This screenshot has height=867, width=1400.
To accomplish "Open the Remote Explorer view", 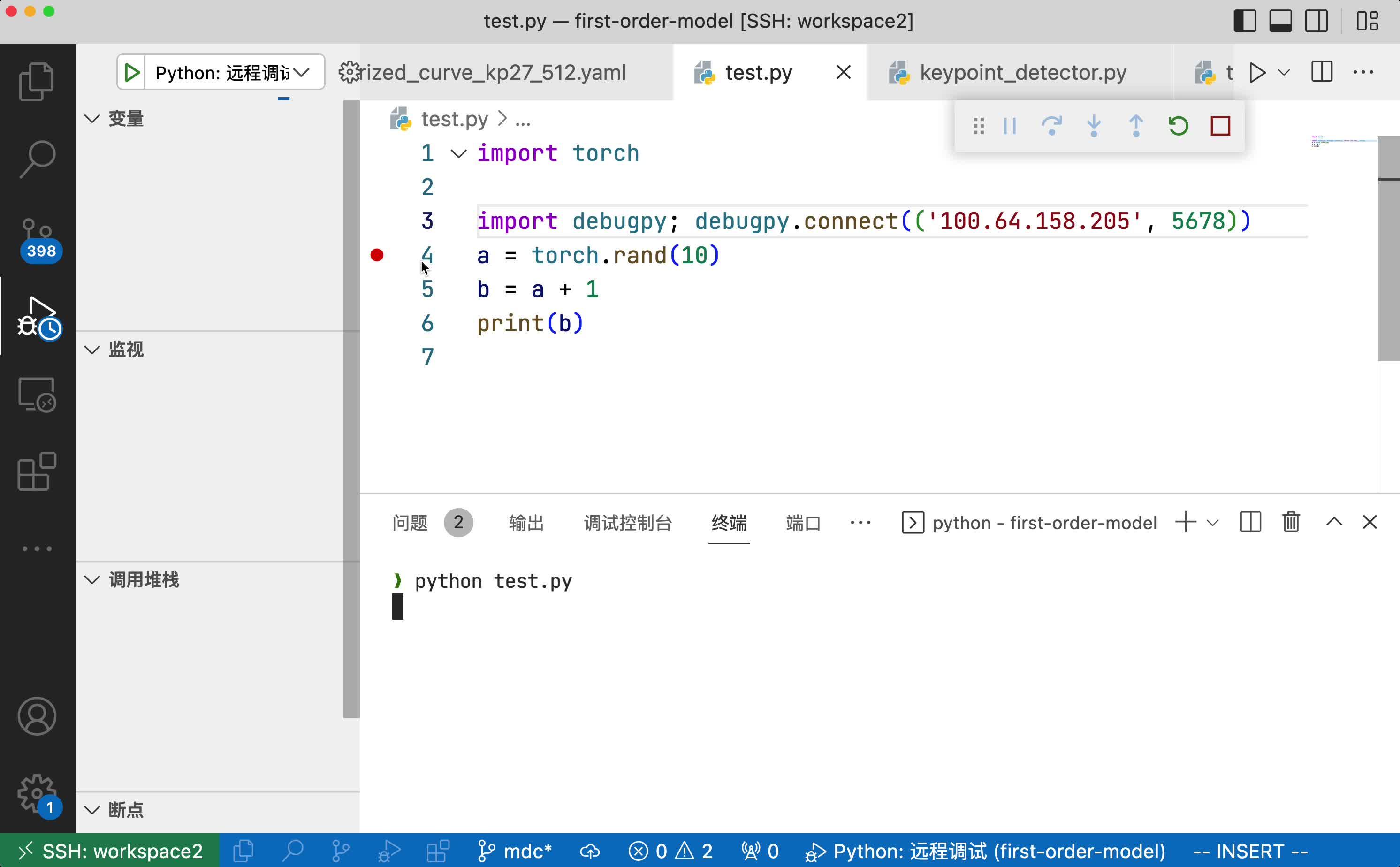I will pos(37,395).
